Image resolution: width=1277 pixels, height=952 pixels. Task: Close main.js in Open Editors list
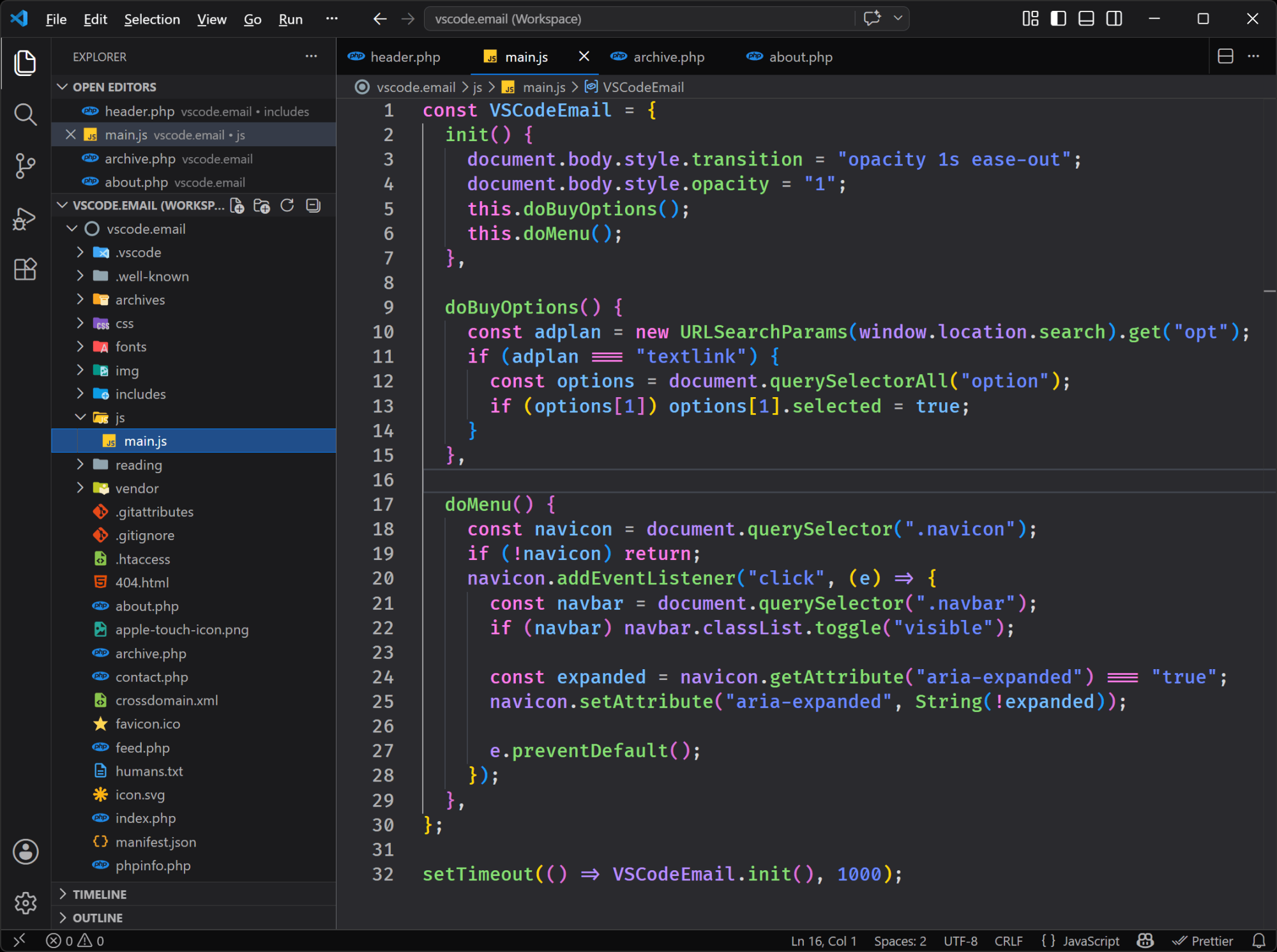click(71, 135)
